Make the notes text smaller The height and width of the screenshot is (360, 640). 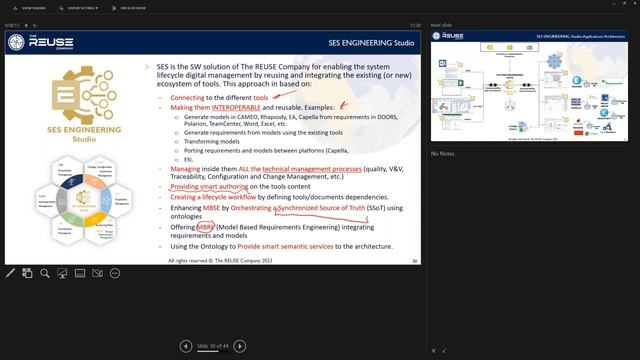coord(444,350)
